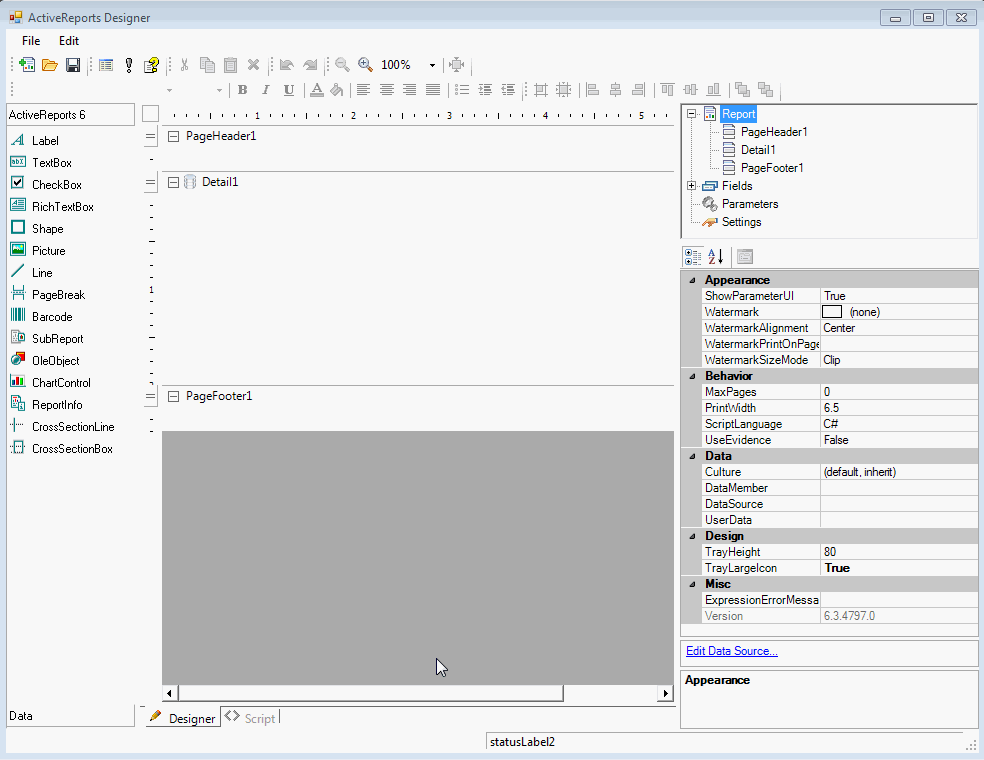
Task: Open the Data toolbox tab
Action: pyautogui.click(x=70, y=716)
